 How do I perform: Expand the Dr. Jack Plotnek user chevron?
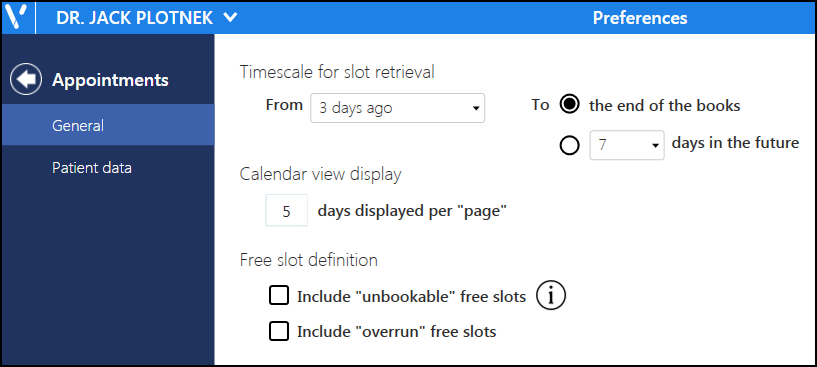click(230, 18)
